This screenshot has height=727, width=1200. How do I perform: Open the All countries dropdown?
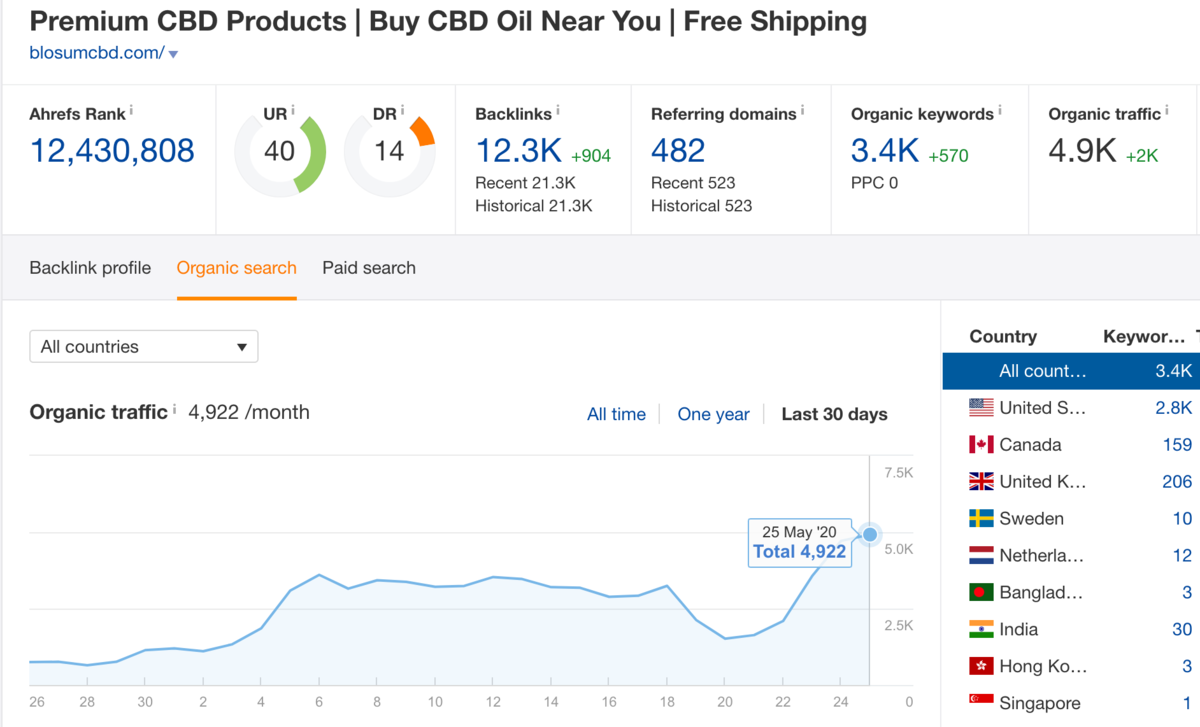(143, 347)
